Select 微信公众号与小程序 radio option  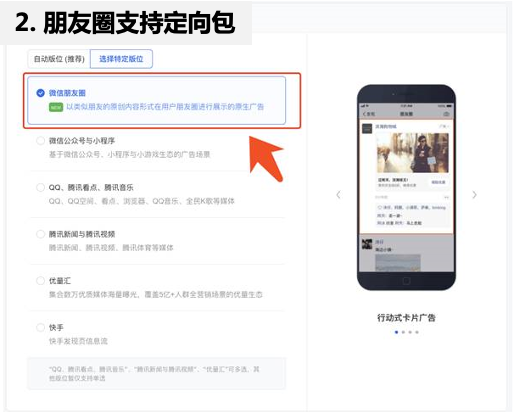pos(40,141)
